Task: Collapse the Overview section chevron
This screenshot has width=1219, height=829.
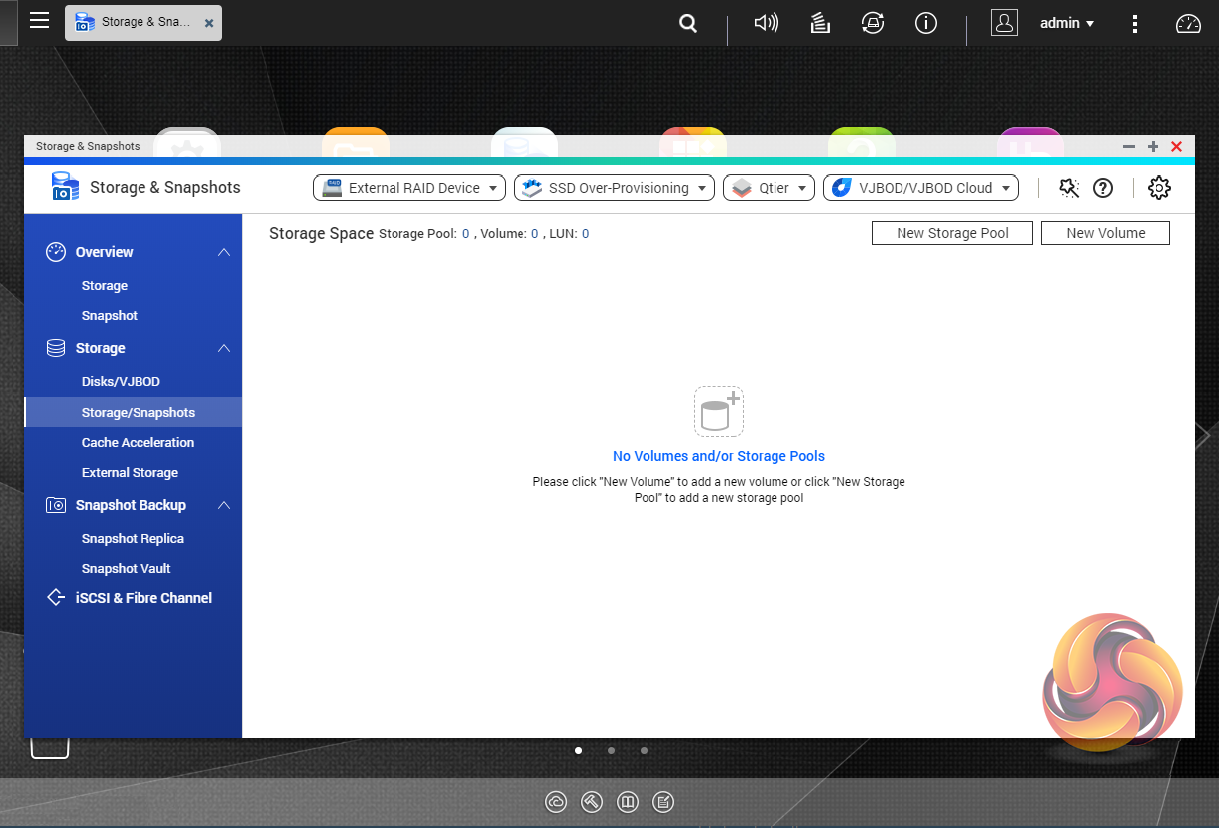Action: tap(224, 252)
